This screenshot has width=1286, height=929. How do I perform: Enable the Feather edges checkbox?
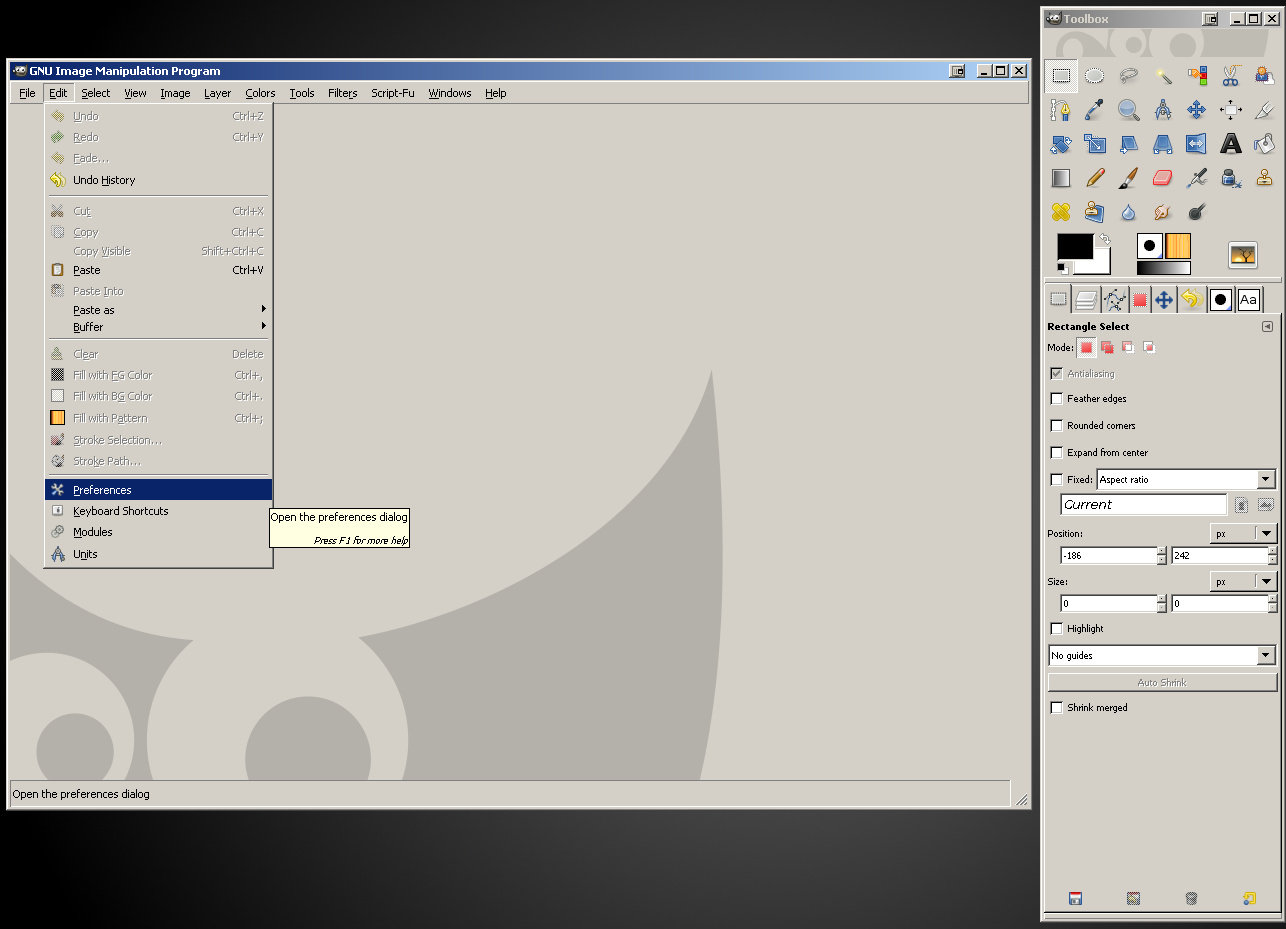pyautogui.click(x=1056, y=398)
